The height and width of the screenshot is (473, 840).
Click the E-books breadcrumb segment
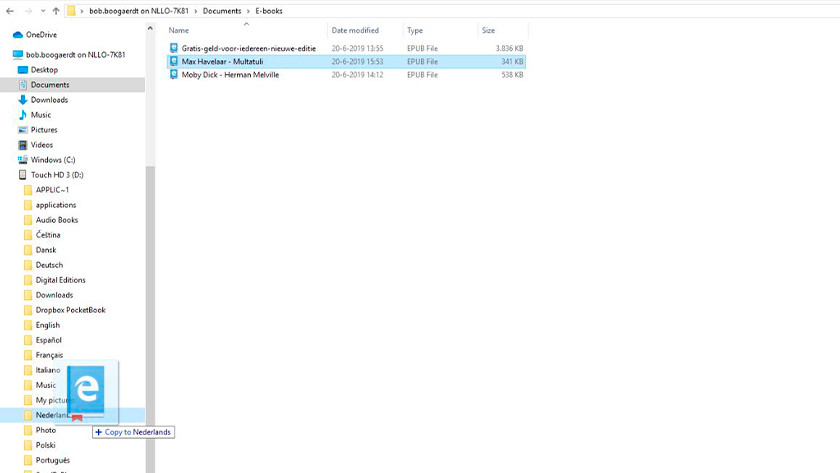click(x=269, y=11)
